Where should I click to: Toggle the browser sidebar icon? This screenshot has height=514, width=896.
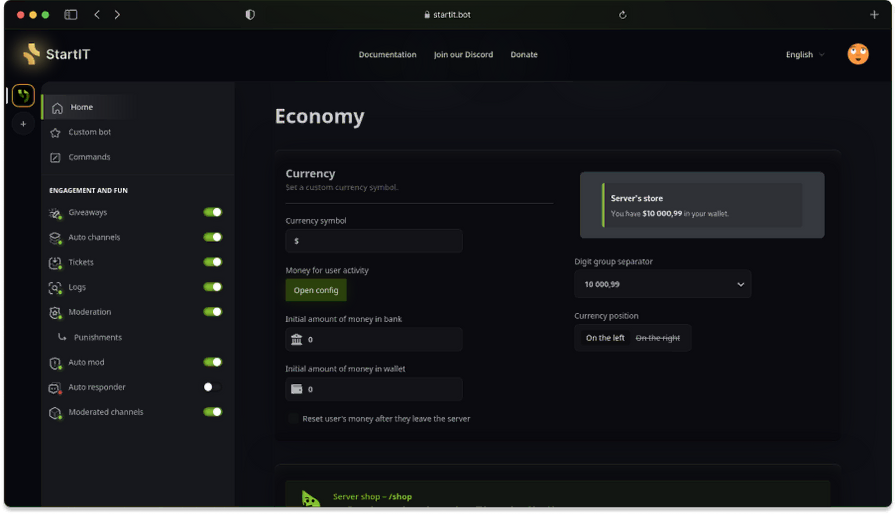(71, 15)
